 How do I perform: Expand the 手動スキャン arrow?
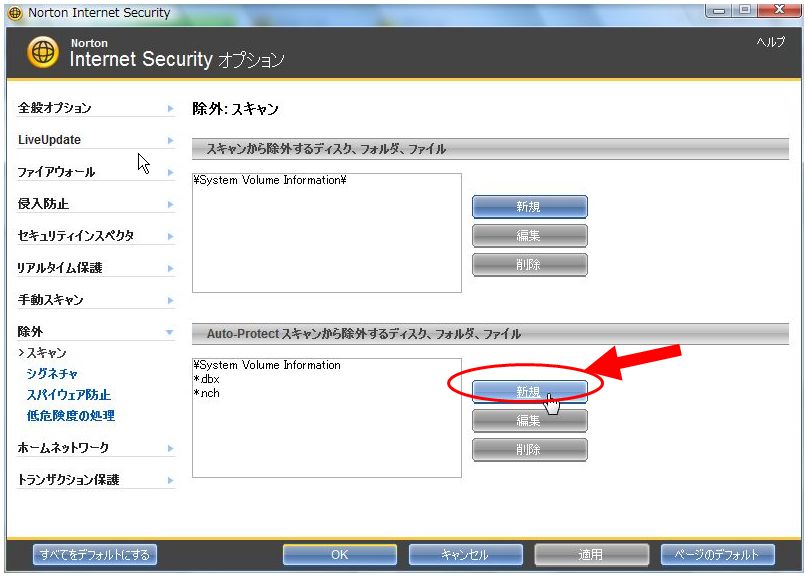(x=170, y=300)
